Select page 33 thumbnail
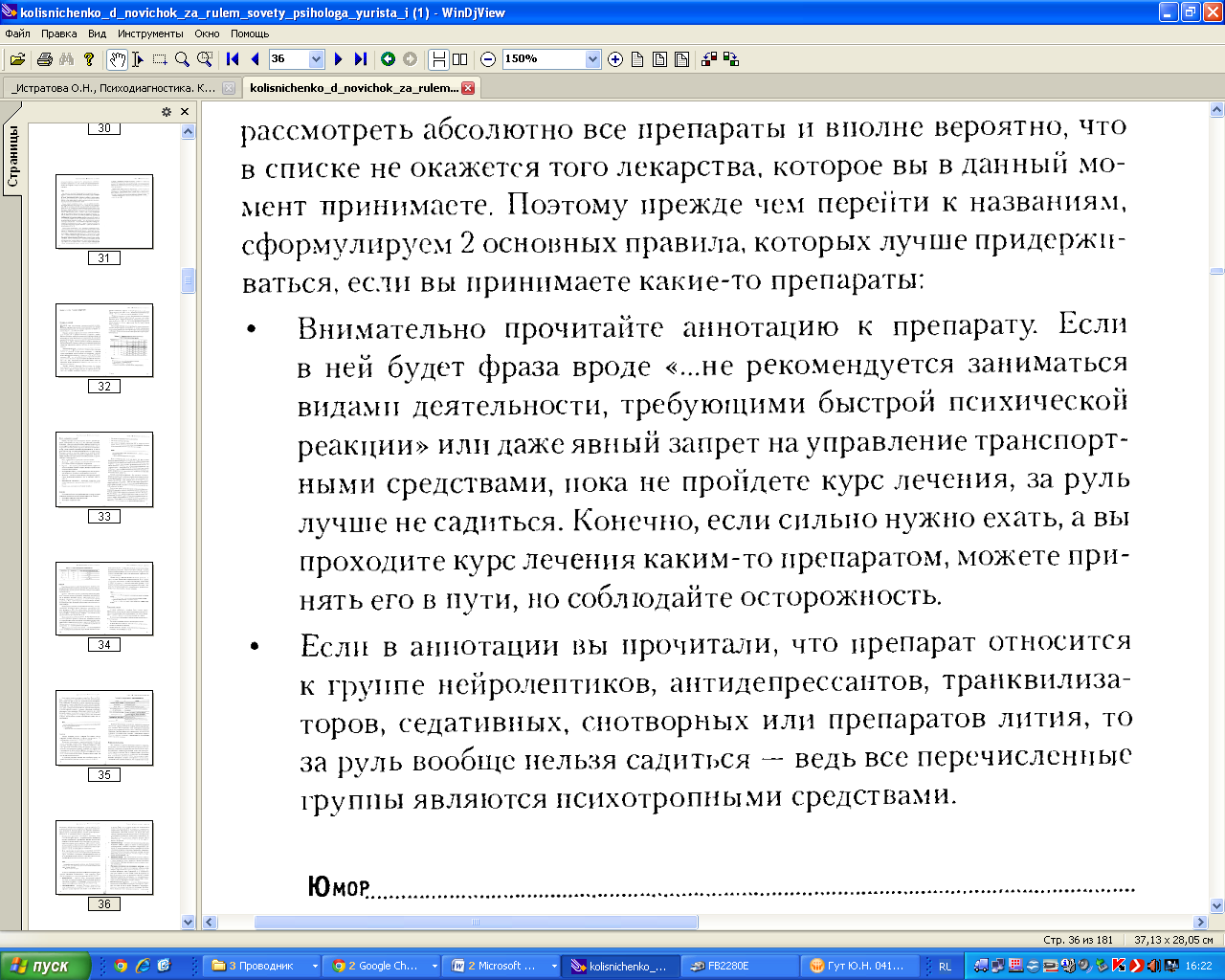The height and width of the screenshot is (980, 1225). [x=103, y=469]
